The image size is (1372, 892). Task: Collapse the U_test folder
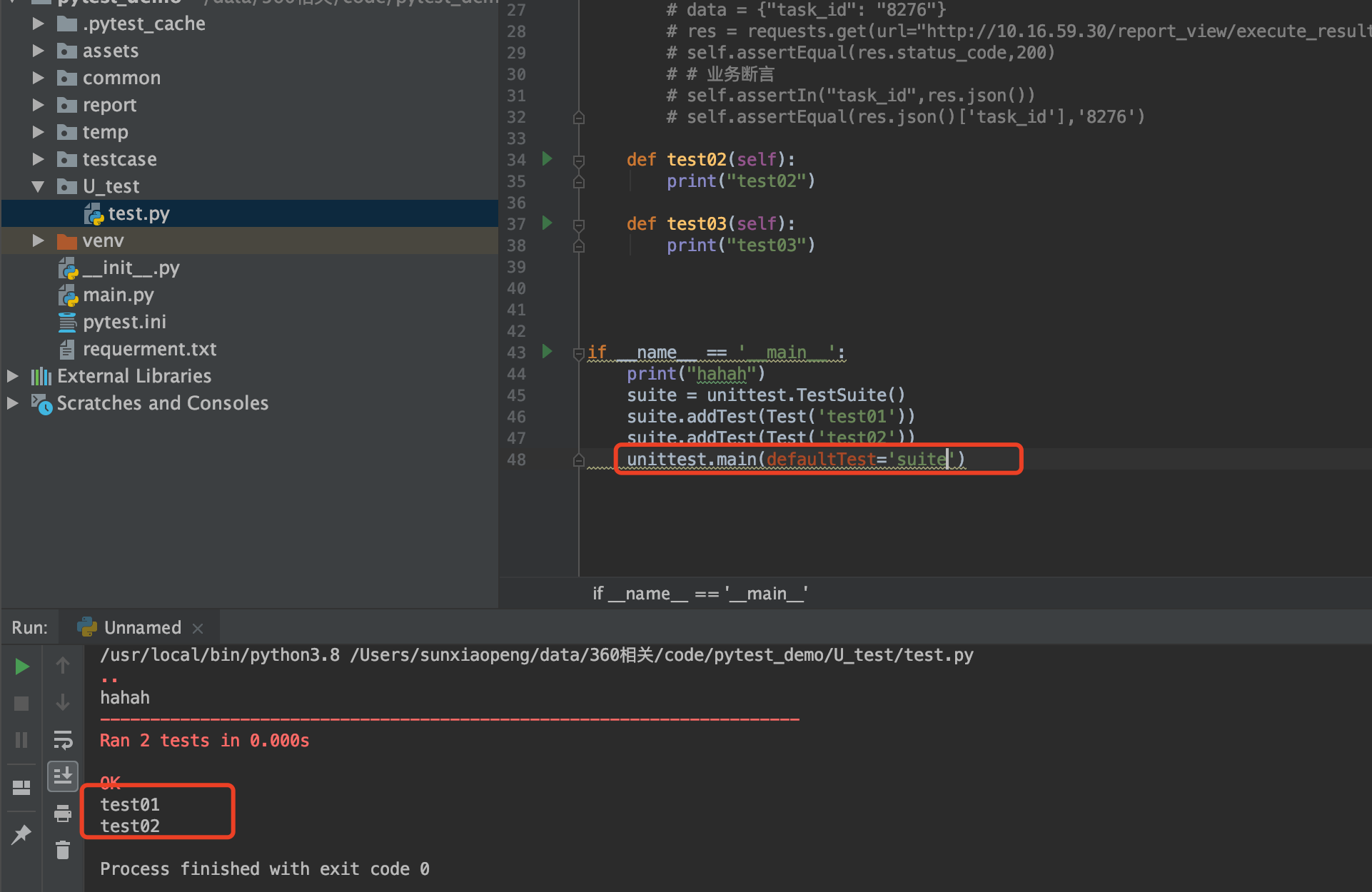point(39,186)
